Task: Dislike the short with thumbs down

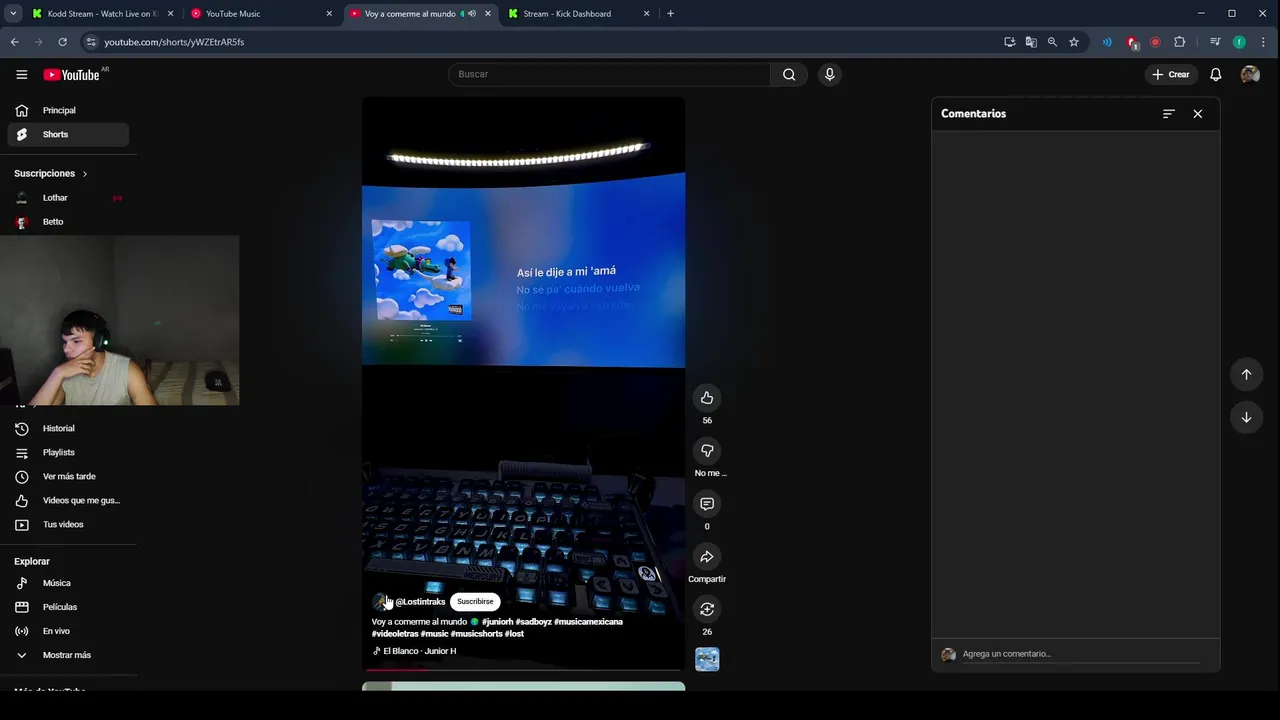Action: 707,451
